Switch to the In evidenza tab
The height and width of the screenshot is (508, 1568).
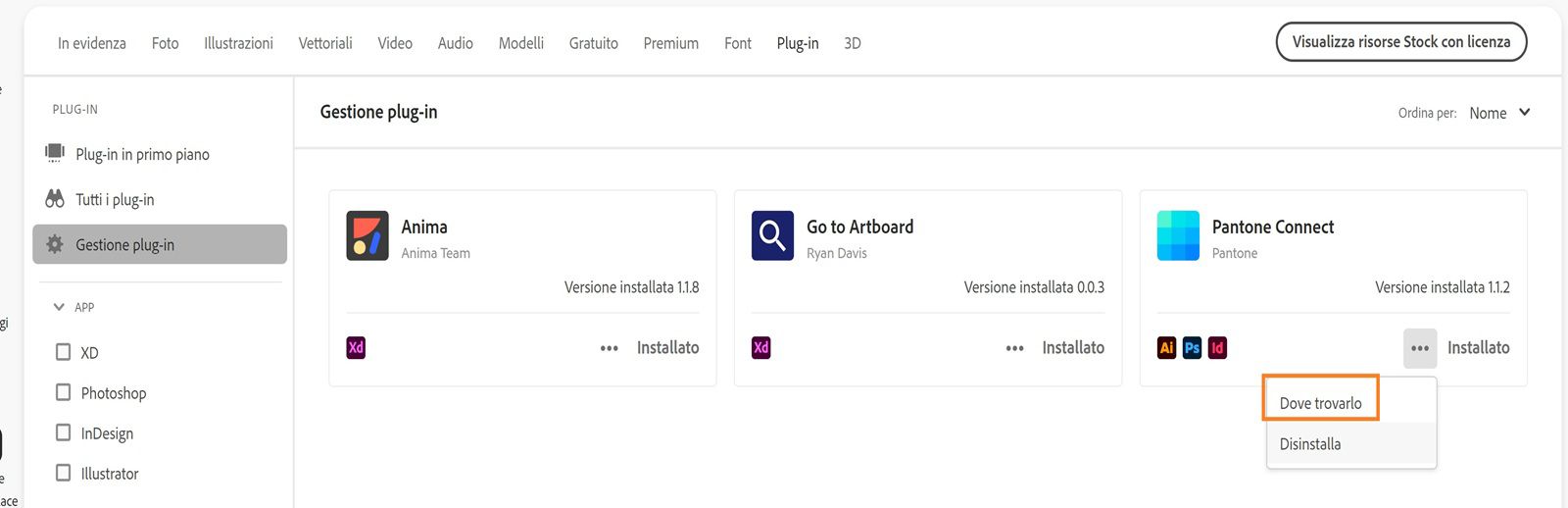click(92, 43)
